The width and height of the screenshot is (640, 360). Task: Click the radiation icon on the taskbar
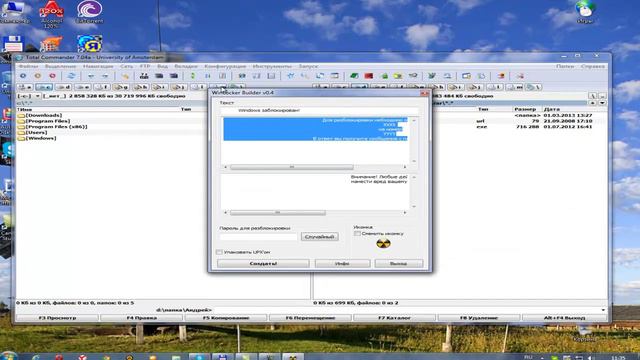coord(293,357)
